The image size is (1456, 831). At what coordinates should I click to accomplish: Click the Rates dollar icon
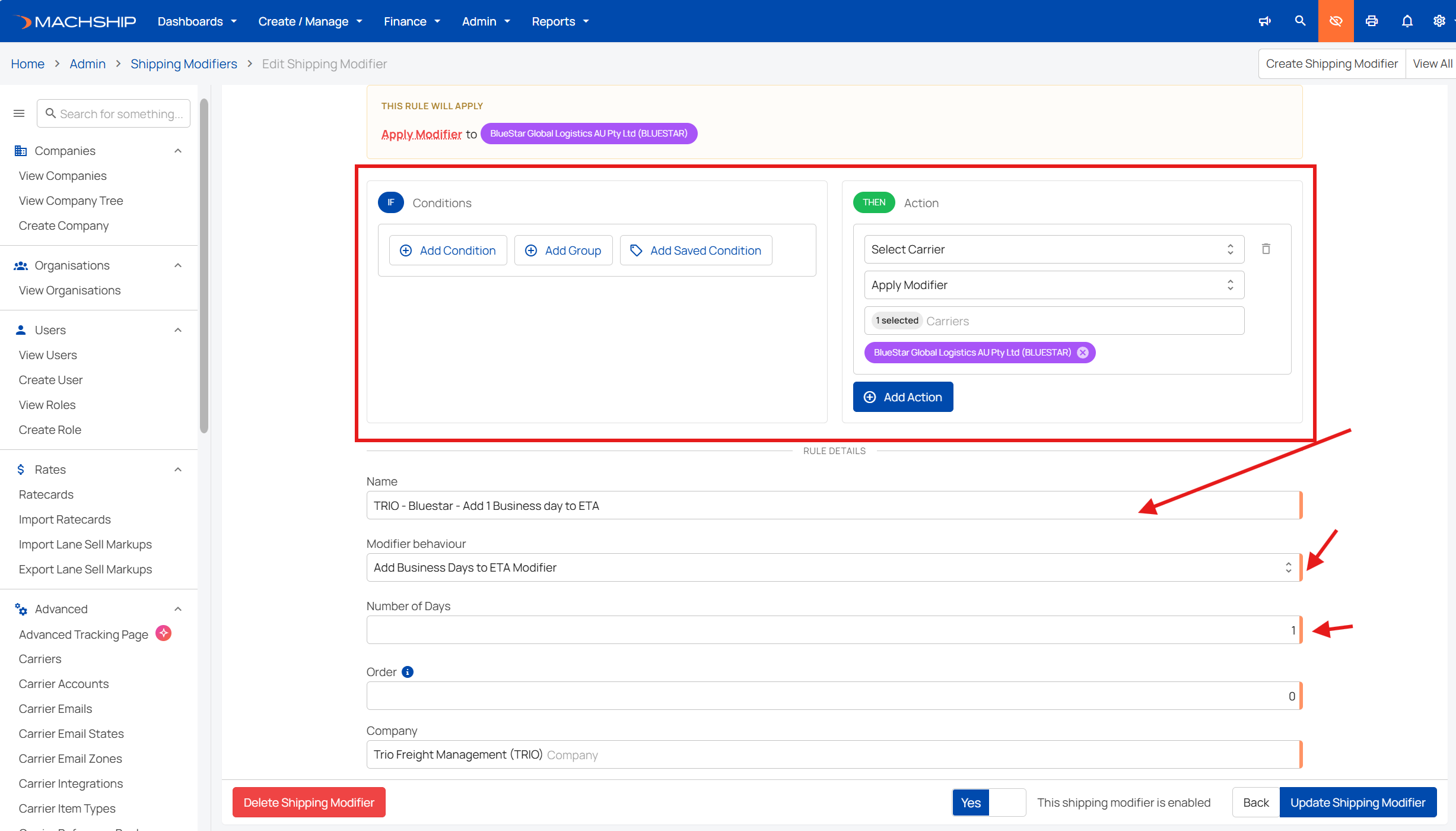(21, 470)
